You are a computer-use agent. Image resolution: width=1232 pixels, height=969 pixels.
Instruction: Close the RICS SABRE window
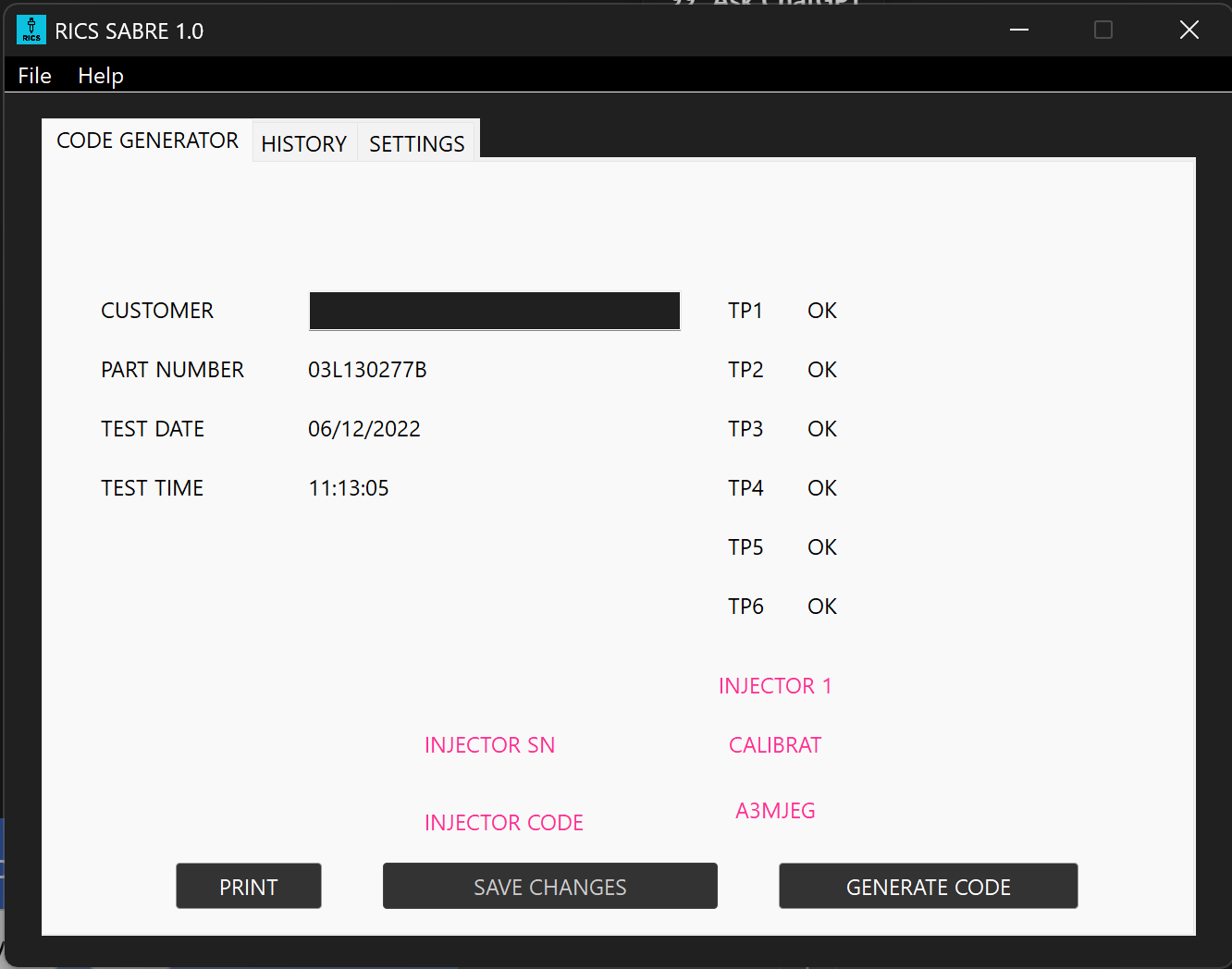tap(1189, 31)
